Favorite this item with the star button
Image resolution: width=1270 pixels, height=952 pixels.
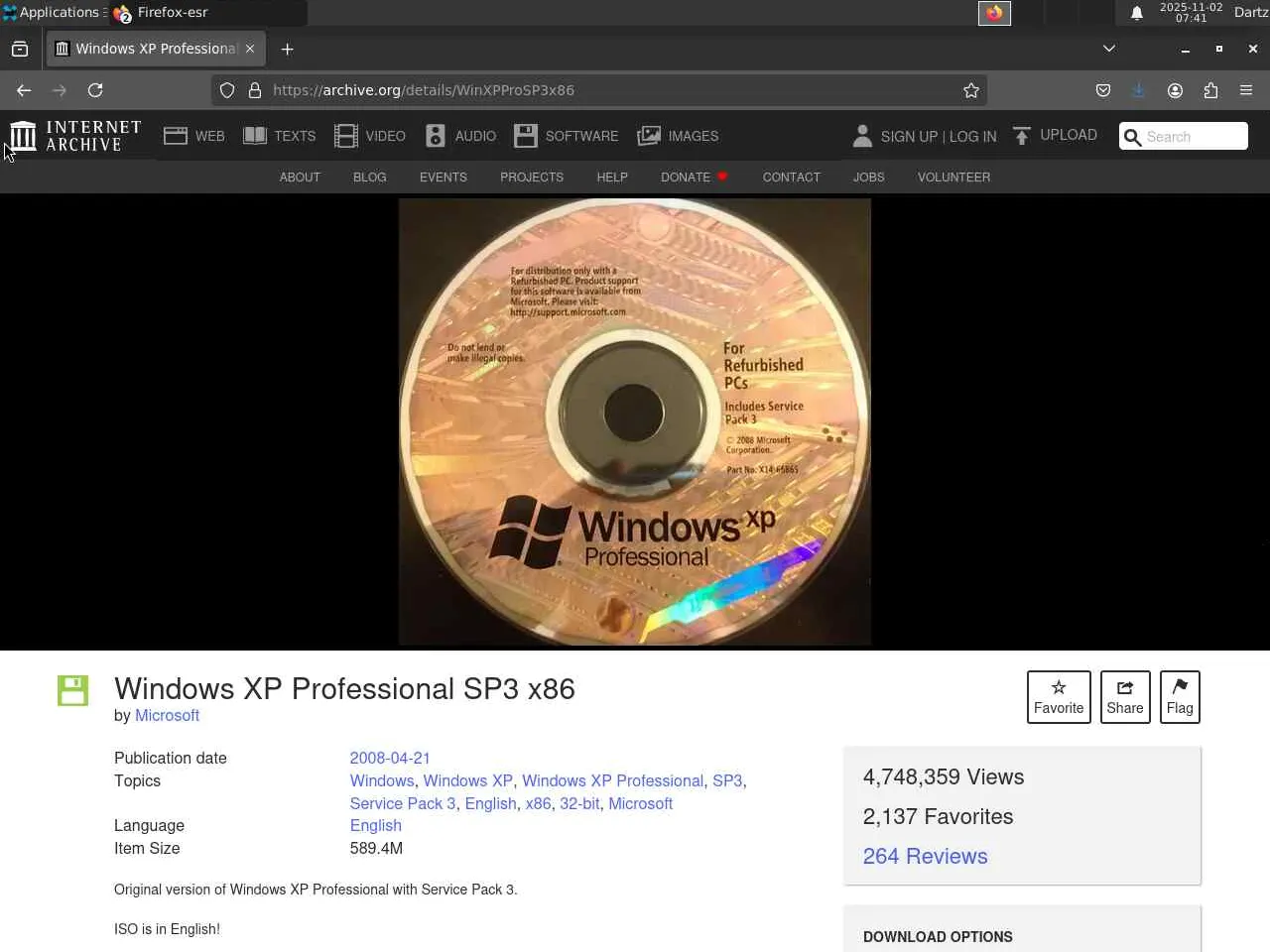click(x=1059, y=697)
